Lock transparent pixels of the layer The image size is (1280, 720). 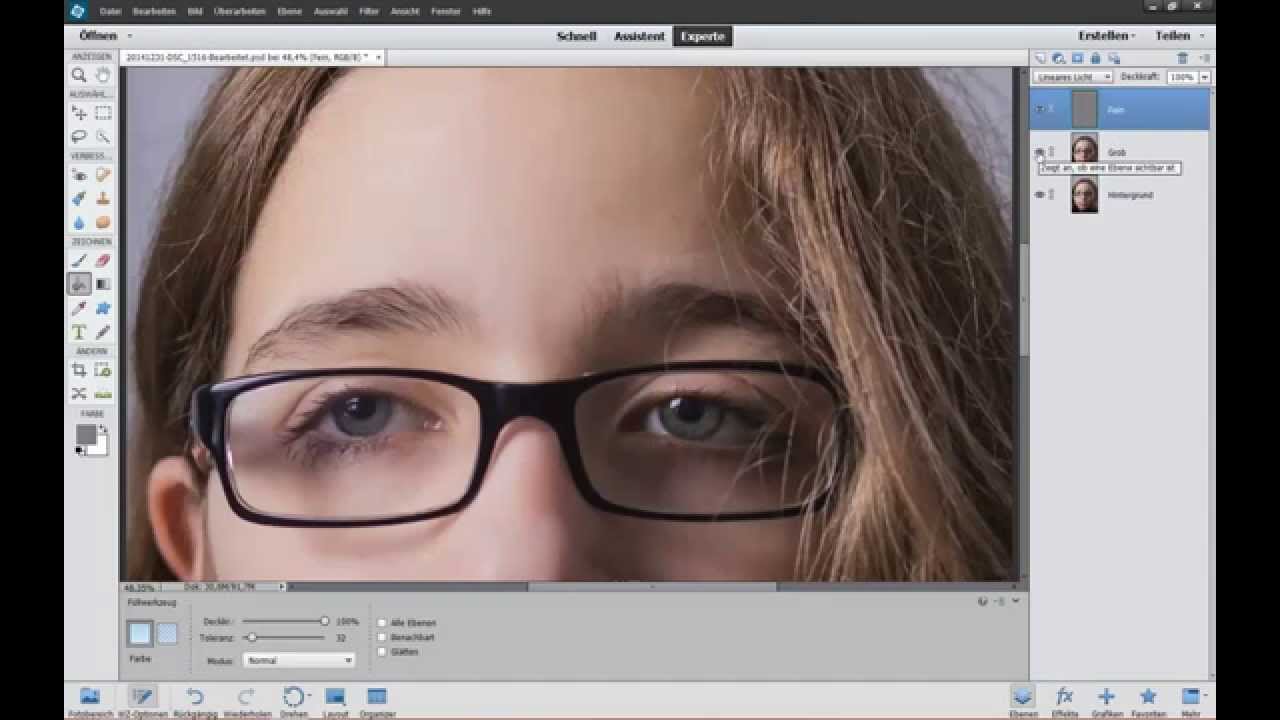1113,59
